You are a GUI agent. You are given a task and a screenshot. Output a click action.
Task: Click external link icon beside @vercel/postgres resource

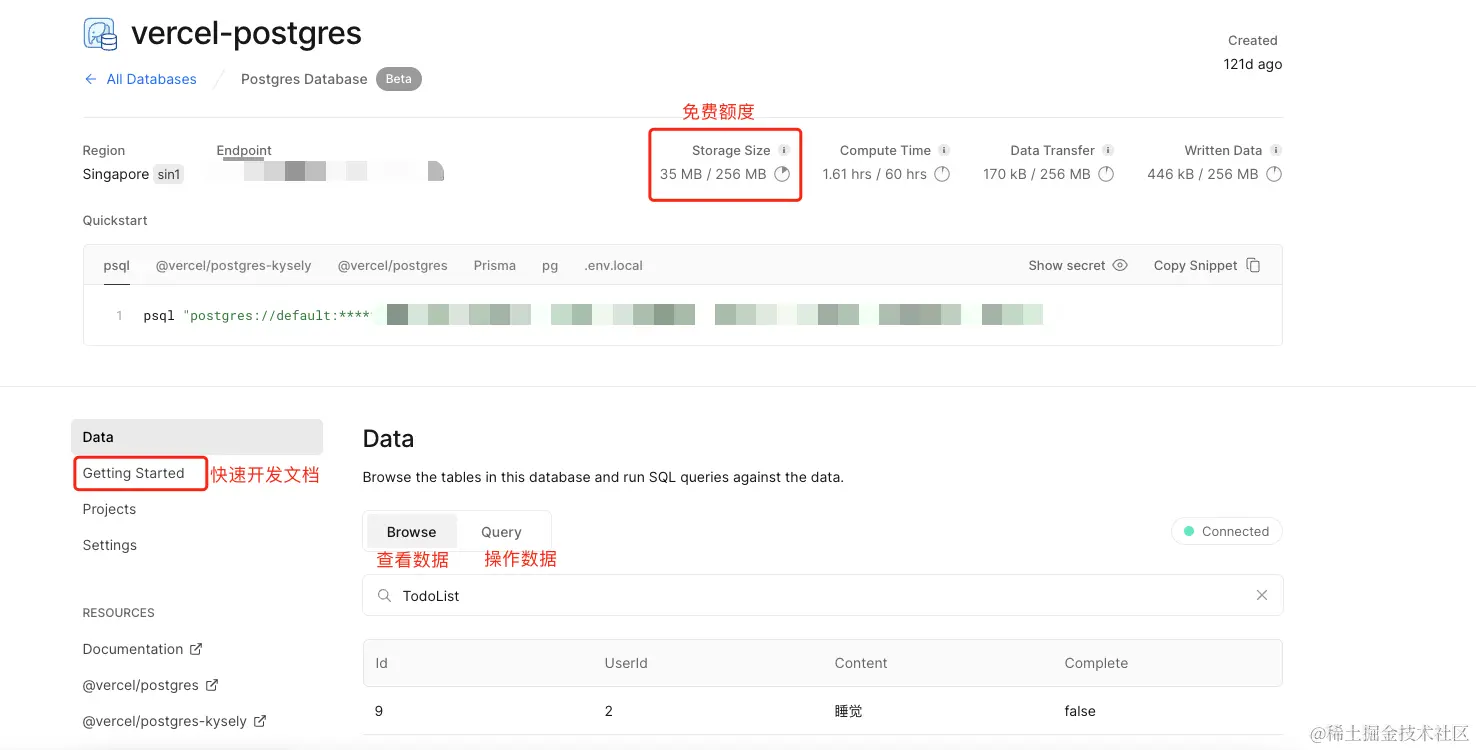click(x=212, y=685)
